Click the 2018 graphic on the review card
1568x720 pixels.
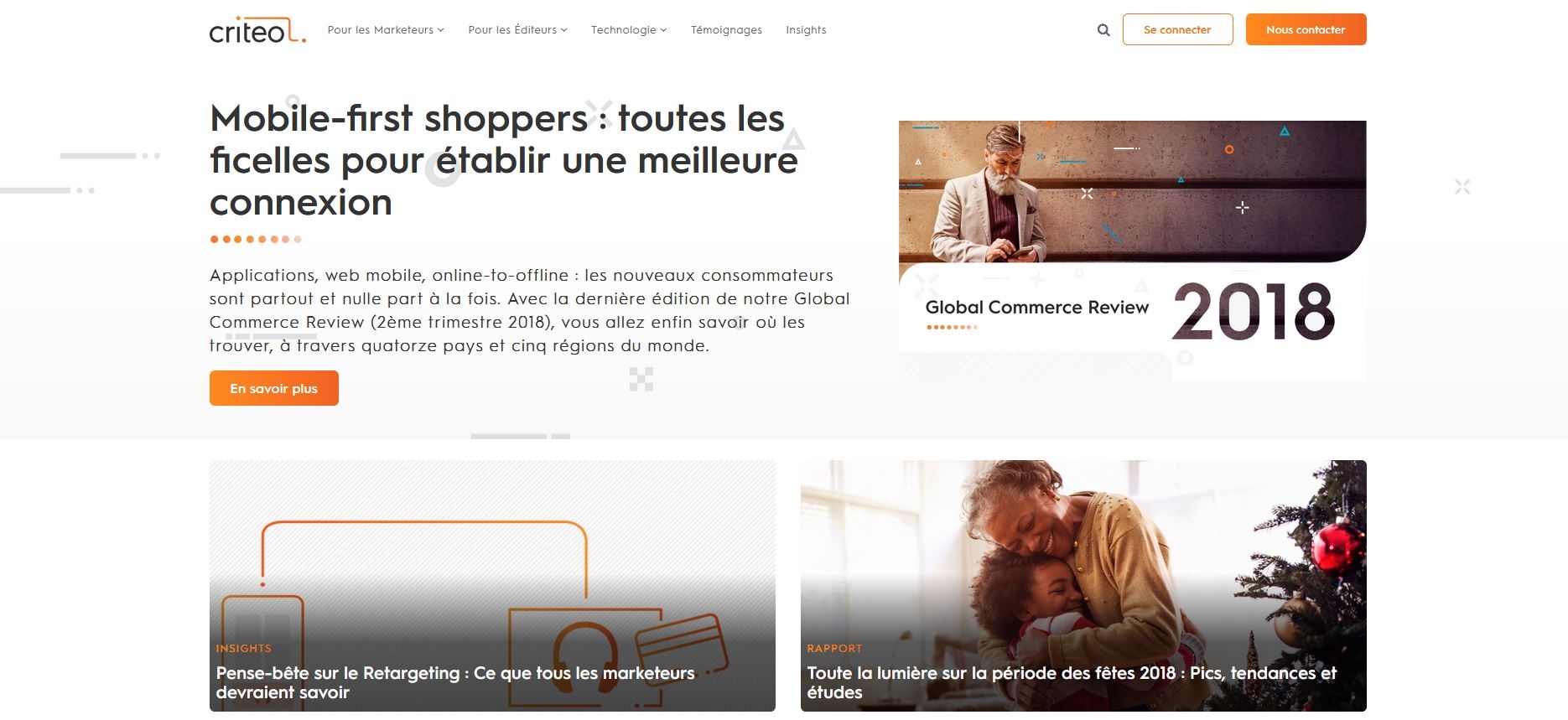tap(1253, 312)
